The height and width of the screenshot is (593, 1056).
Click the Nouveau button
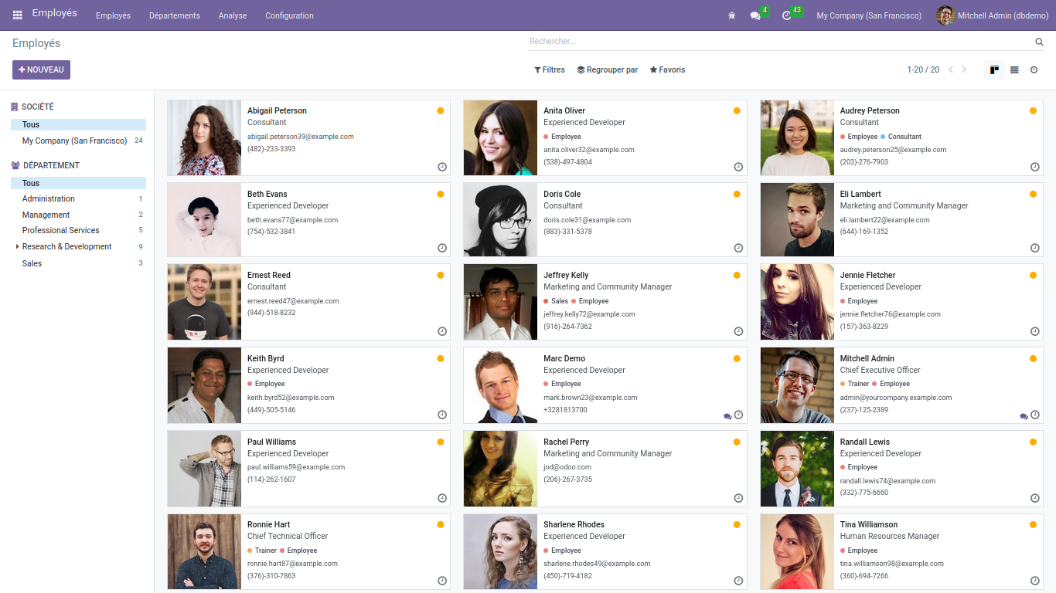[41, 70]
